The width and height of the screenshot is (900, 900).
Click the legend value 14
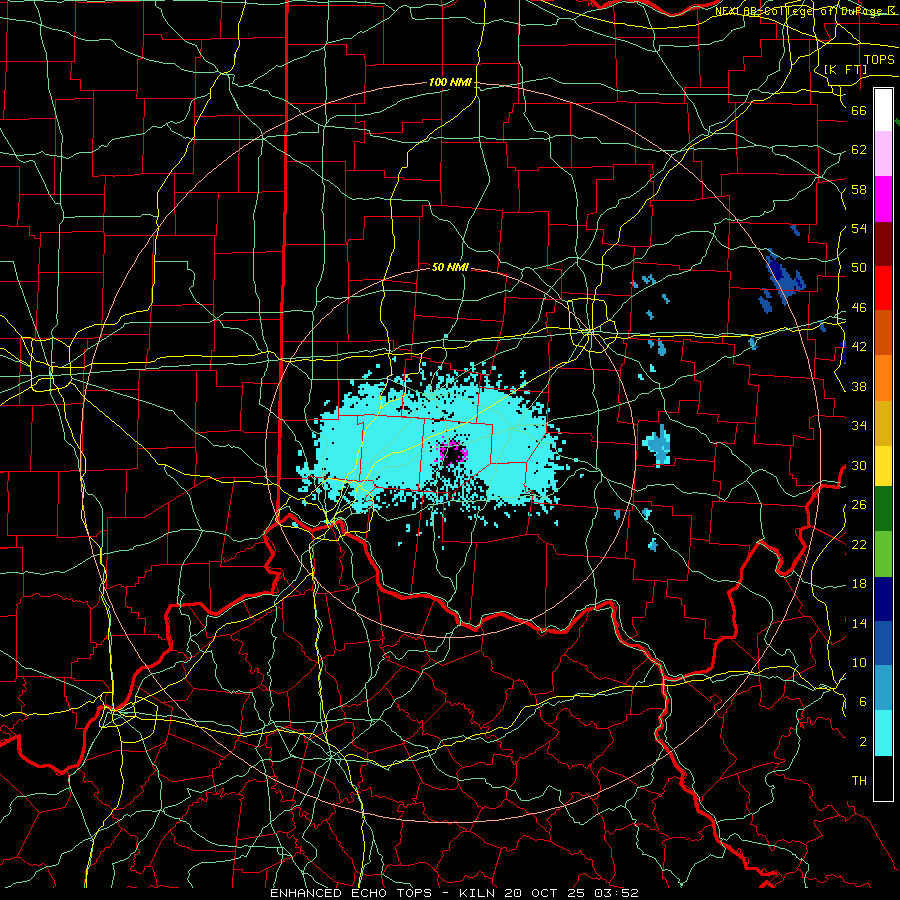pyautogui.click(x=859, y=623)
